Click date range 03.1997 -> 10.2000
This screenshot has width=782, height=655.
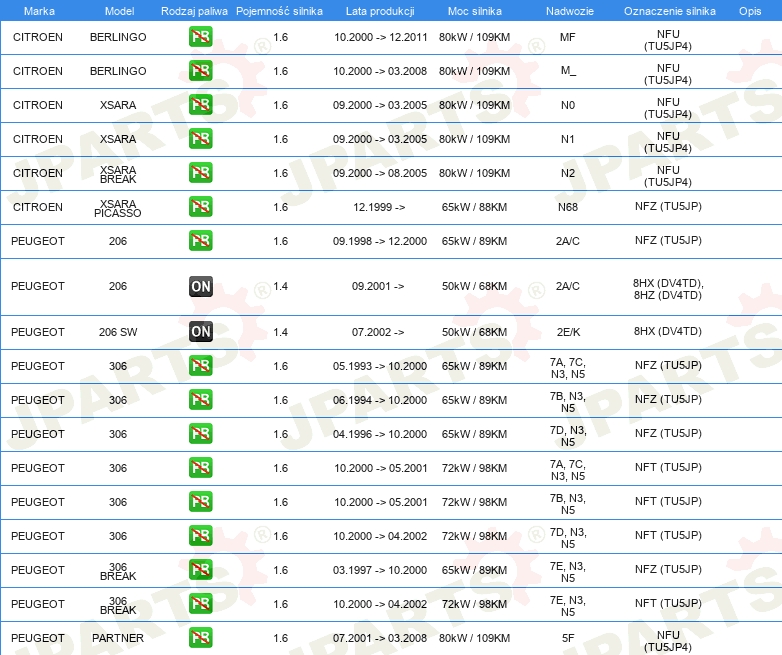pyautogui.click(x=380, y=570)
